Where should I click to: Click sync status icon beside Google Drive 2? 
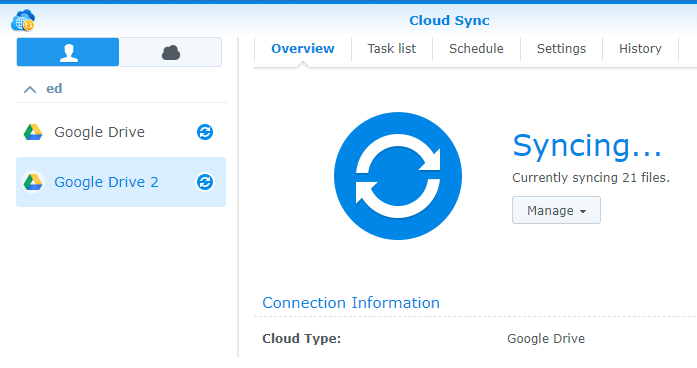click(205, 182)
